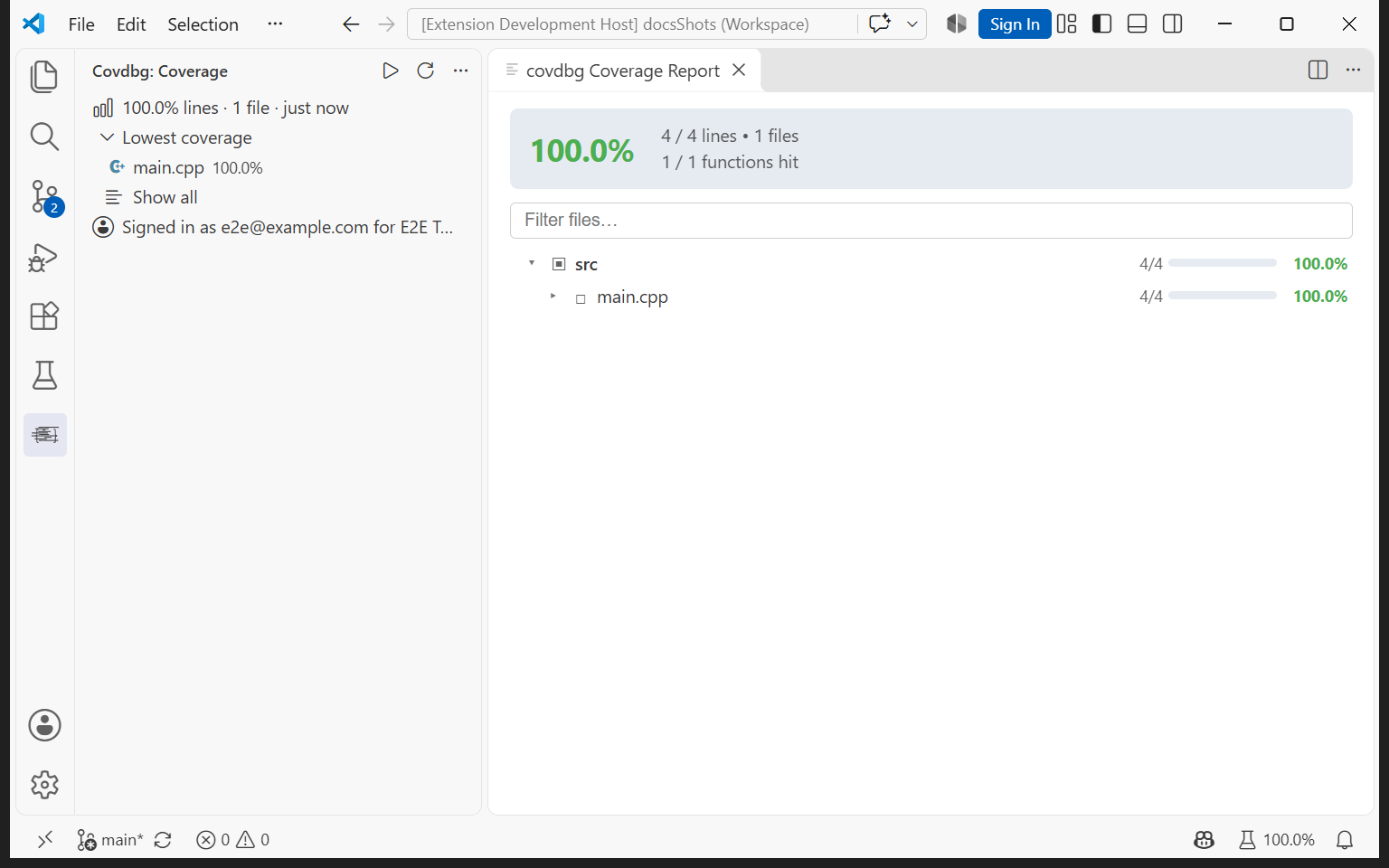
Task: Focus the Filter files input field
Action: [931, 221]
